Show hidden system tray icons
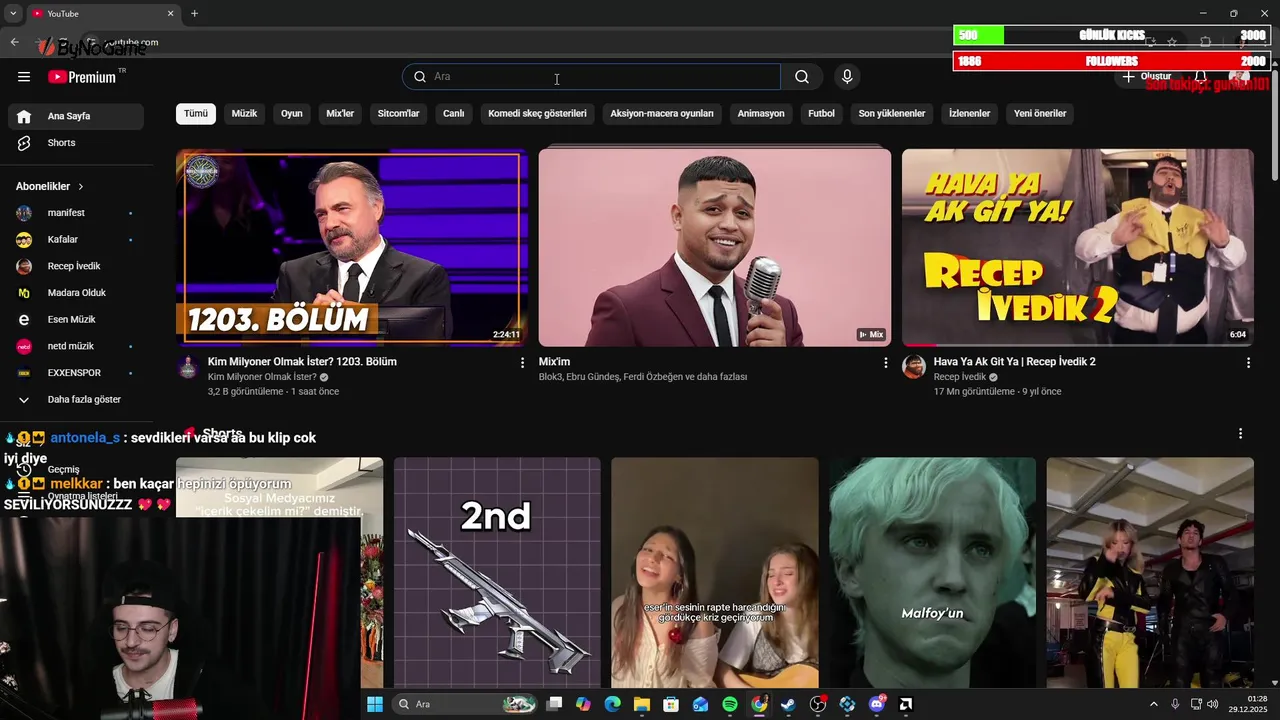 [1153, 704]
